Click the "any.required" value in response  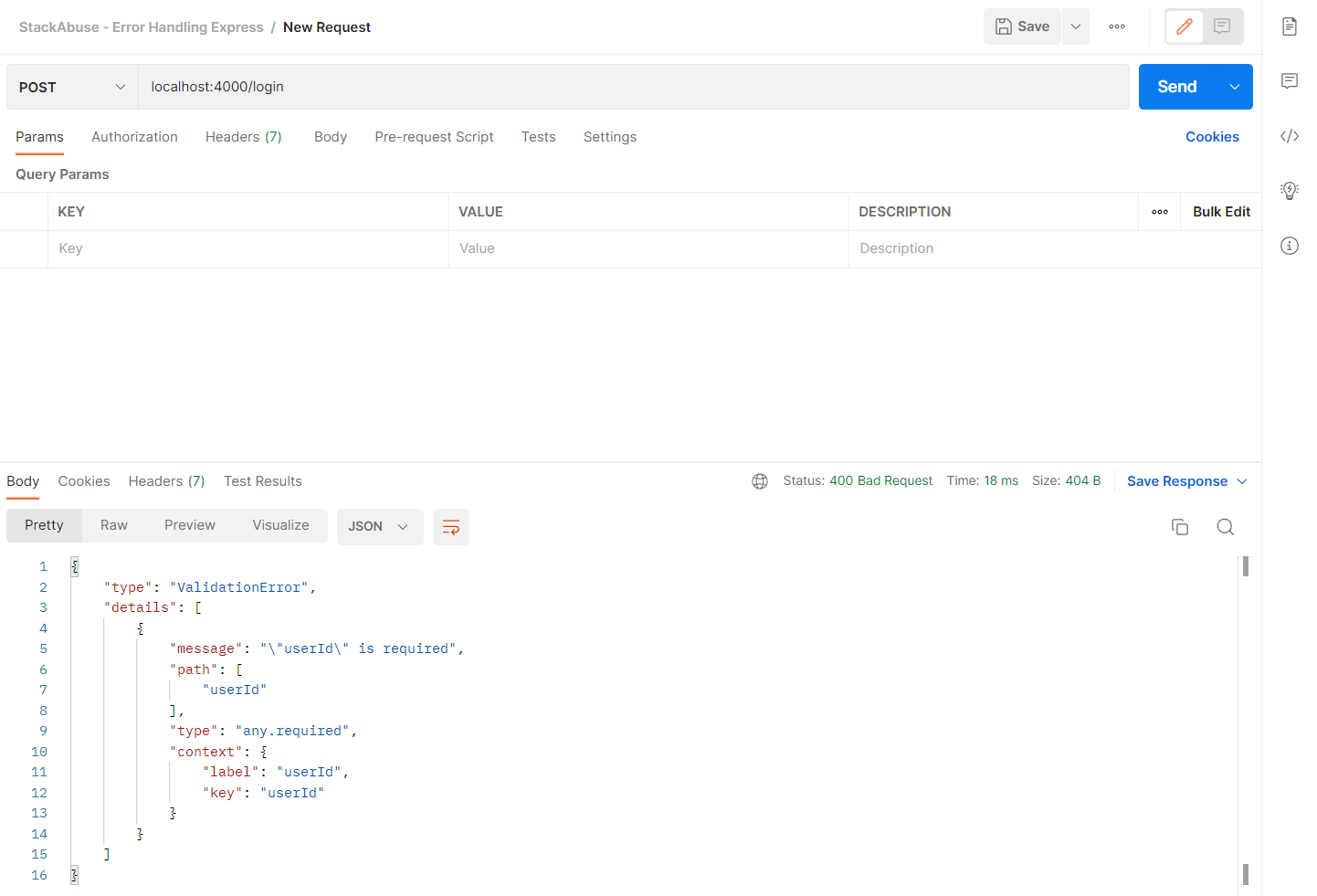[292, 731]
